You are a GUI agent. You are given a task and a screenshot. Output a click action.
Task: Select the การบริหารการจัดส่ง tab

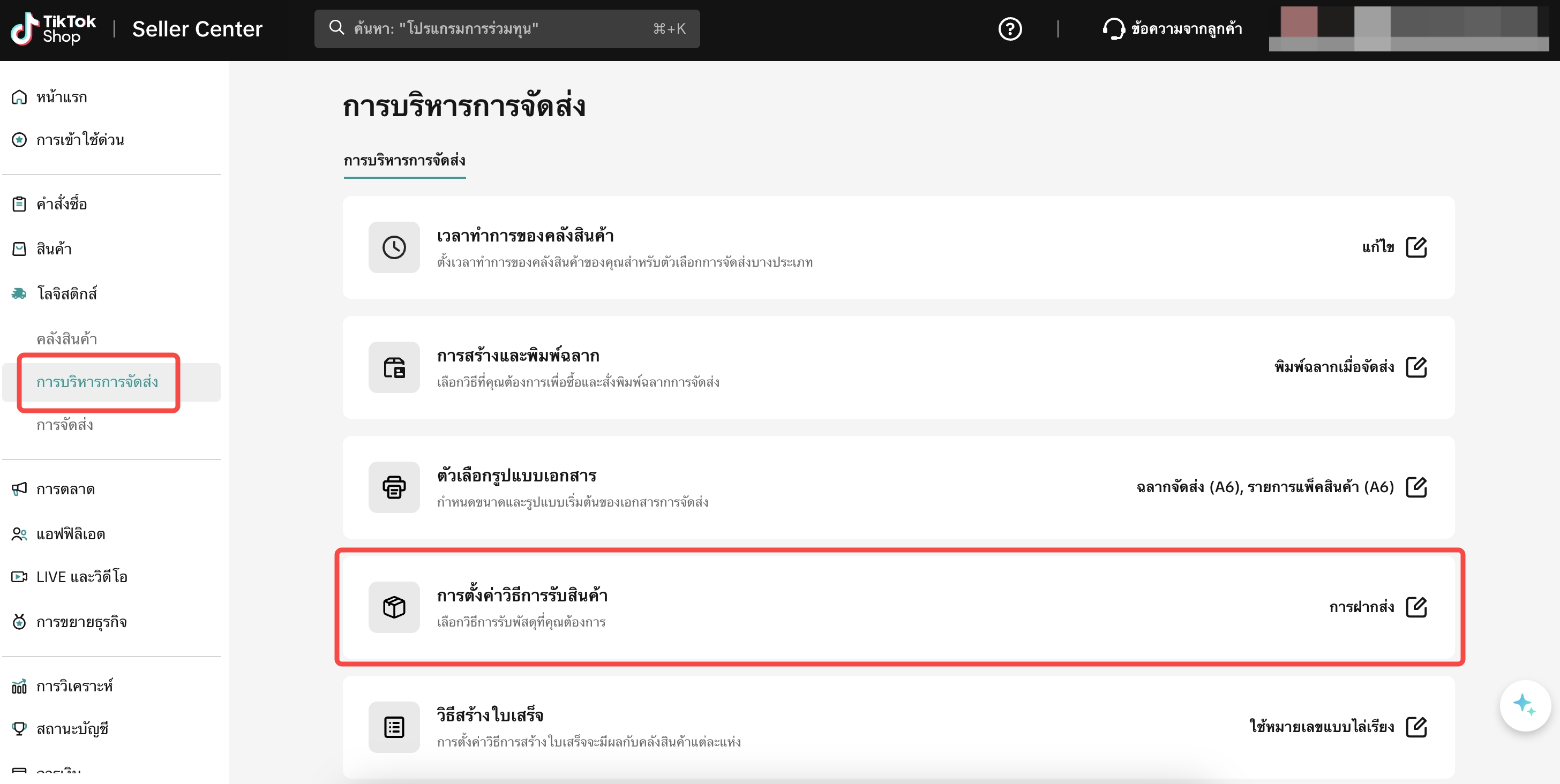pos(404,161)
